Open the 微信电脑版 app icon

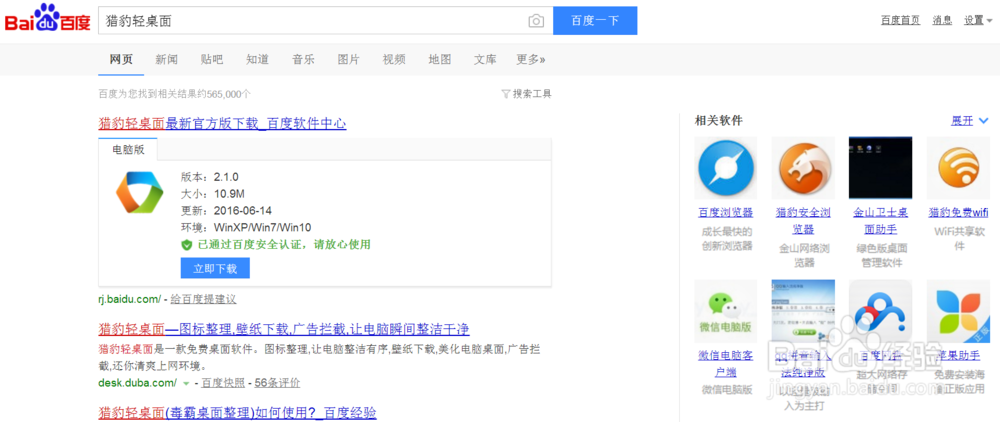pos(725,311)
